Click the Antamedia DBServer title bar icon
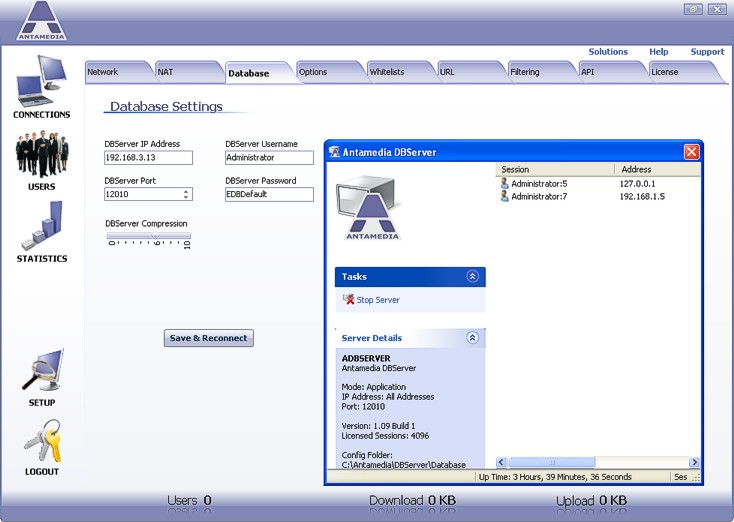The width and height of the screenshot is (734, 522). 334,152
